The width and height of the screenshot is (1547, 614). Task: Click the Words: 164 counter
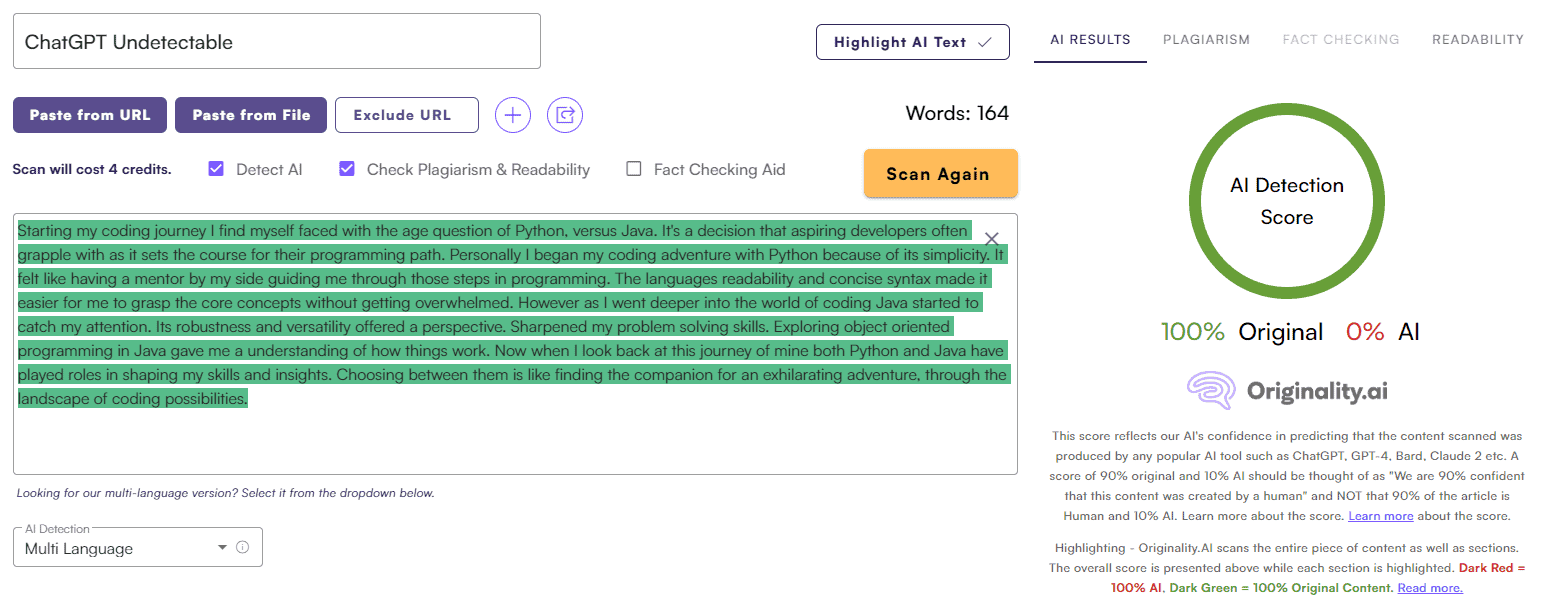(957, 113)
